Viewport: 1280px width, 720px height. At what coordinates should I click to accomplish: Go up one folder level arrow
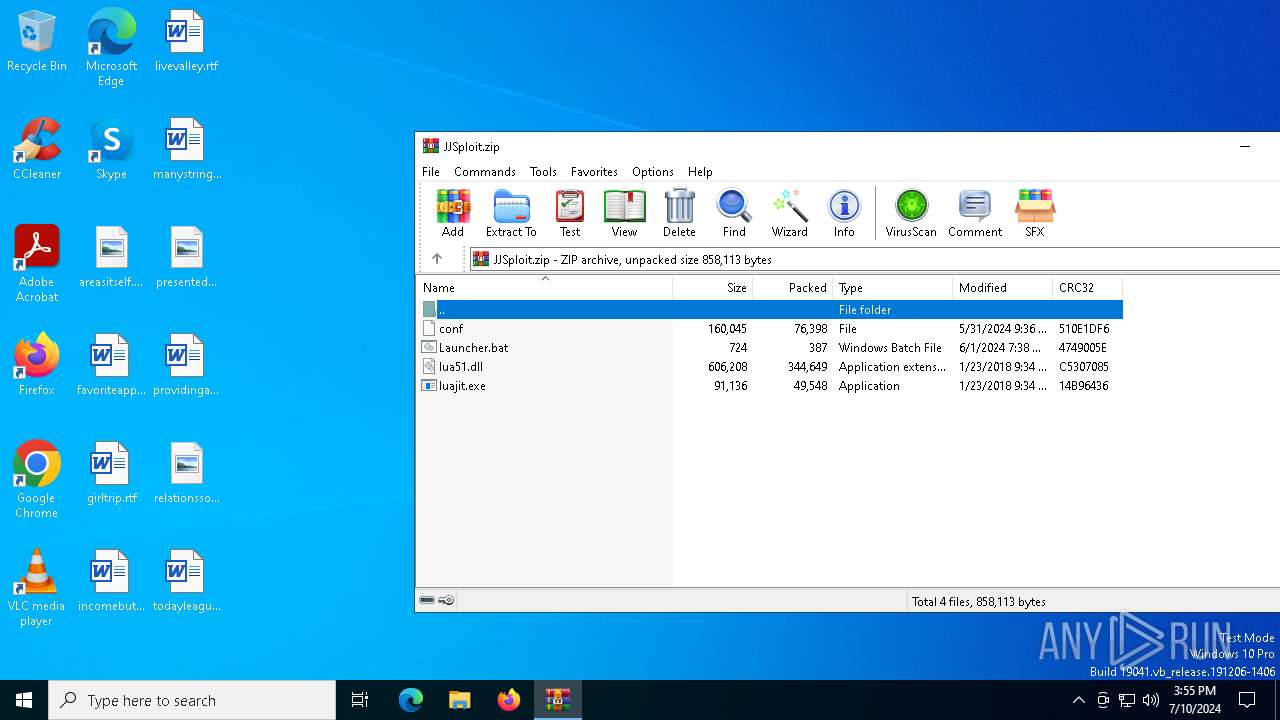pos(437,259)
